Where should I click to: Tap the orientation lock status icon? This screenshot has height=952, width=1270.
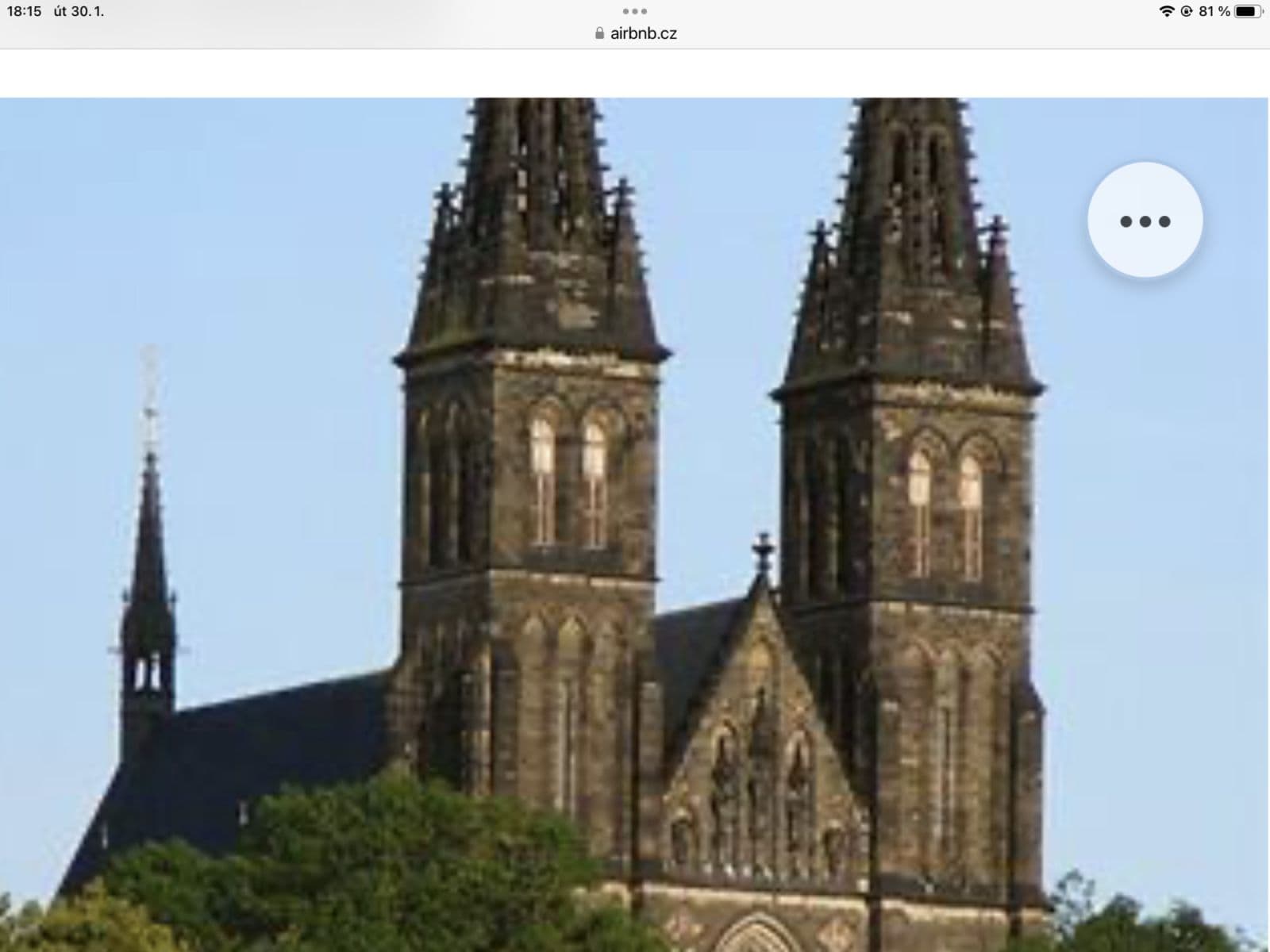click(x=1187, y=11)
